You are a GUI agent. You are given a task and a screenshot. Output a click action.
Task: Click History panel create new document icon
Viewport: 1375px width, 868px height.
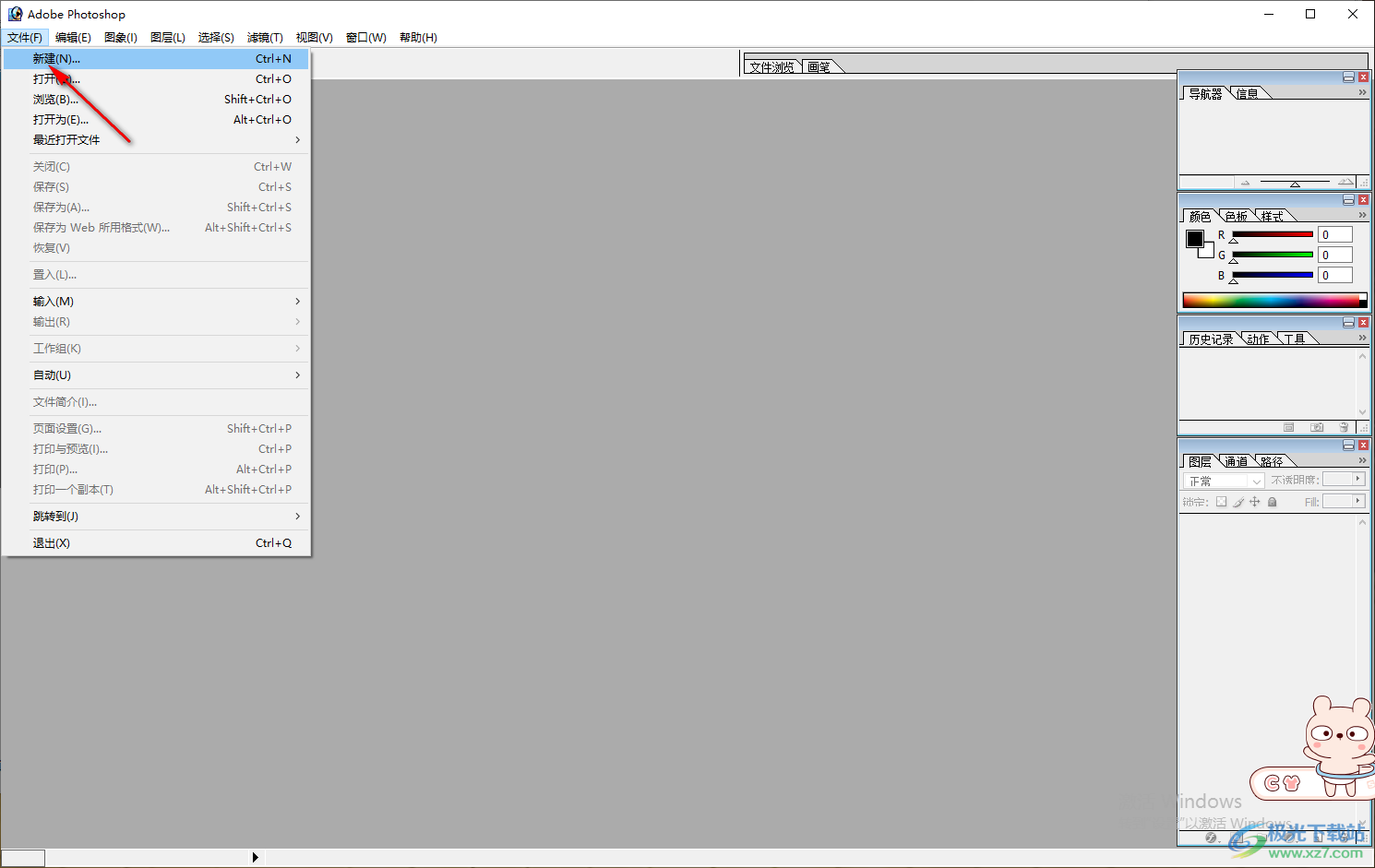click(1289, 427)
